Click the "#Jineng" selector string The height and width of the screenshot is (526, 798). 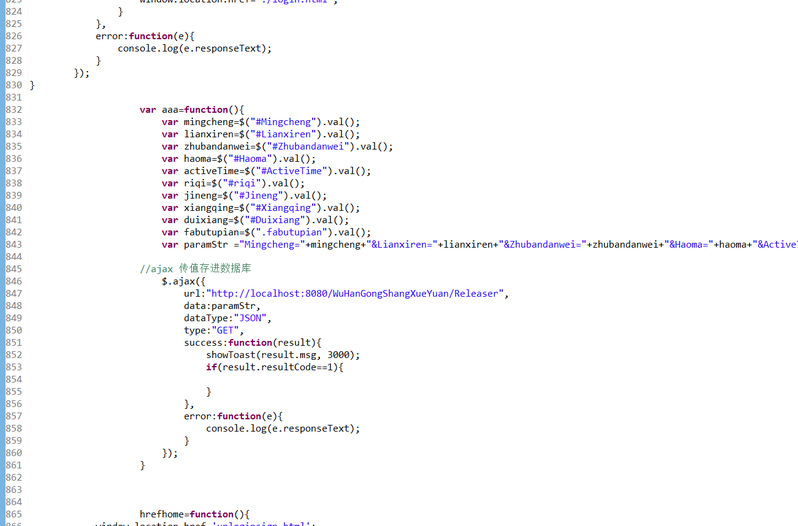tap(258, 195)
